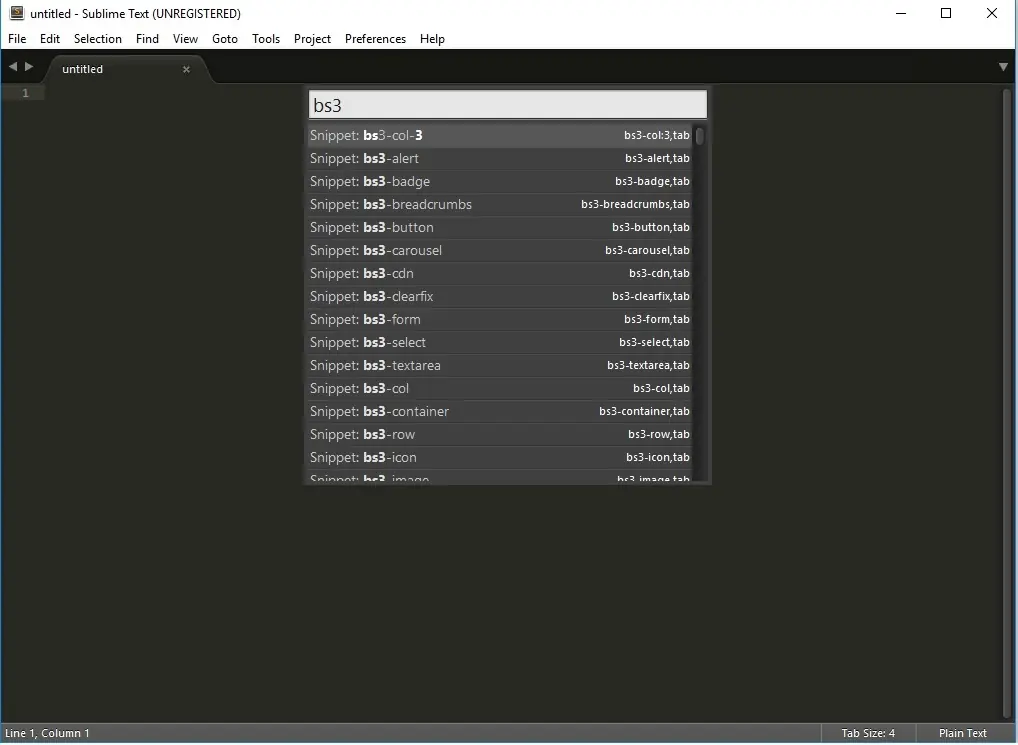Viewport: 1018px width, 745px height.
Task: Click Line 1, Column 1 status text
Action: coord(47,733)
